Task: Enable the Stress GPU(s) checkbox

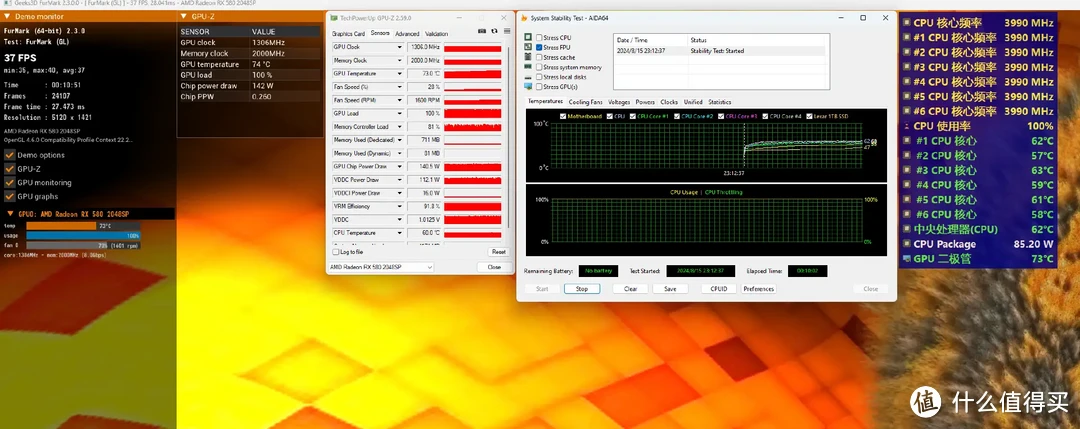Action: pos(539,87)
